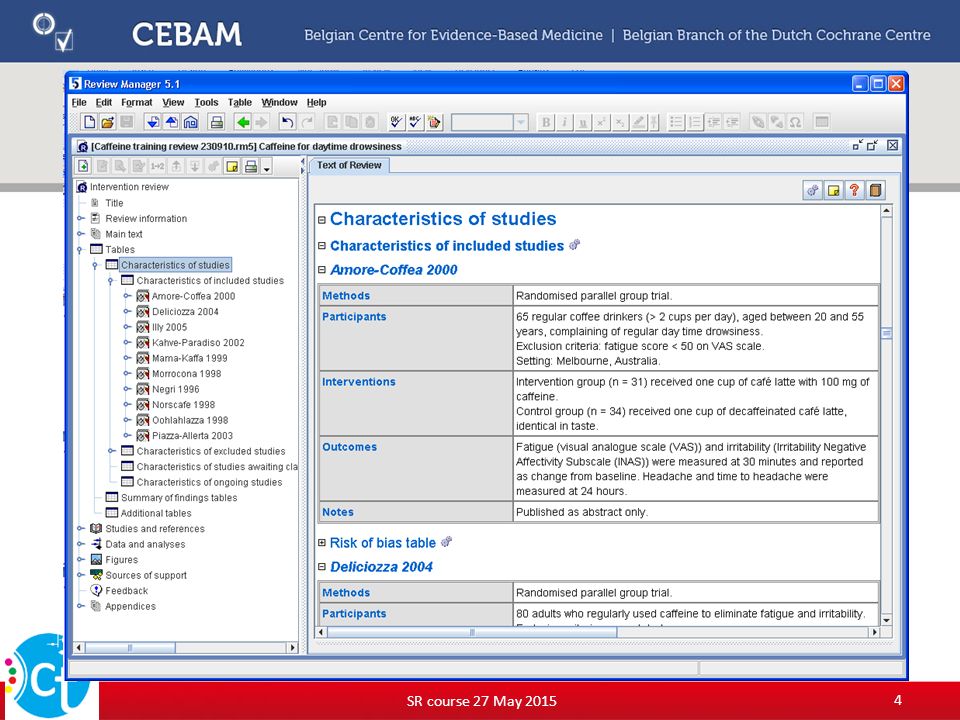960x720 pixels.
Task: Select Illy 2005 study in tree
Action: (170, 327)
